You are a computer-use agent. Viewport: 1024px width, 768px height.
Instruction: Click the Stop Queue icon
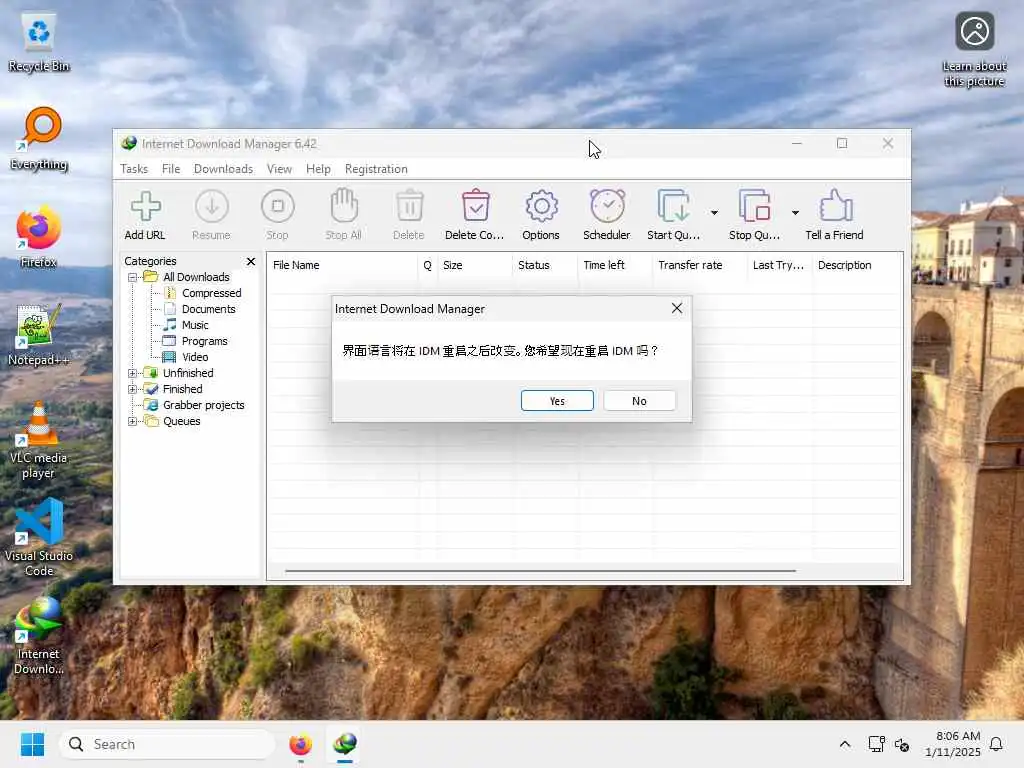pyautogui.click(x=754, y=206)
